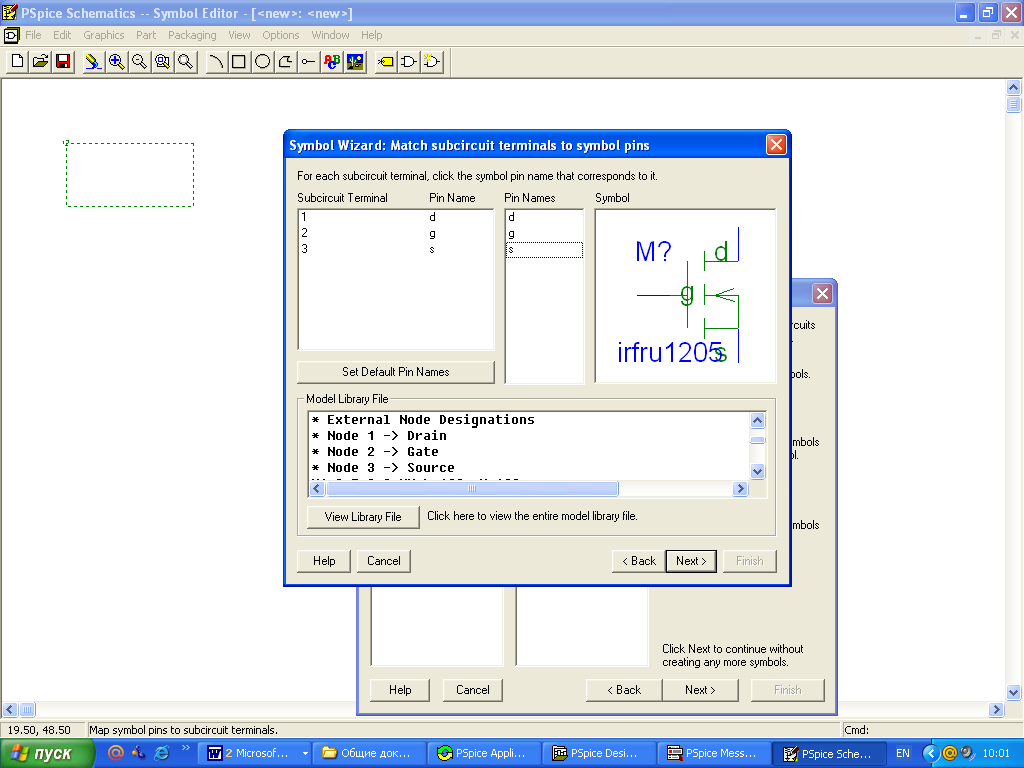
Task: Switch to PSpice Design Manager taskbar item
Action: point(598,754)
